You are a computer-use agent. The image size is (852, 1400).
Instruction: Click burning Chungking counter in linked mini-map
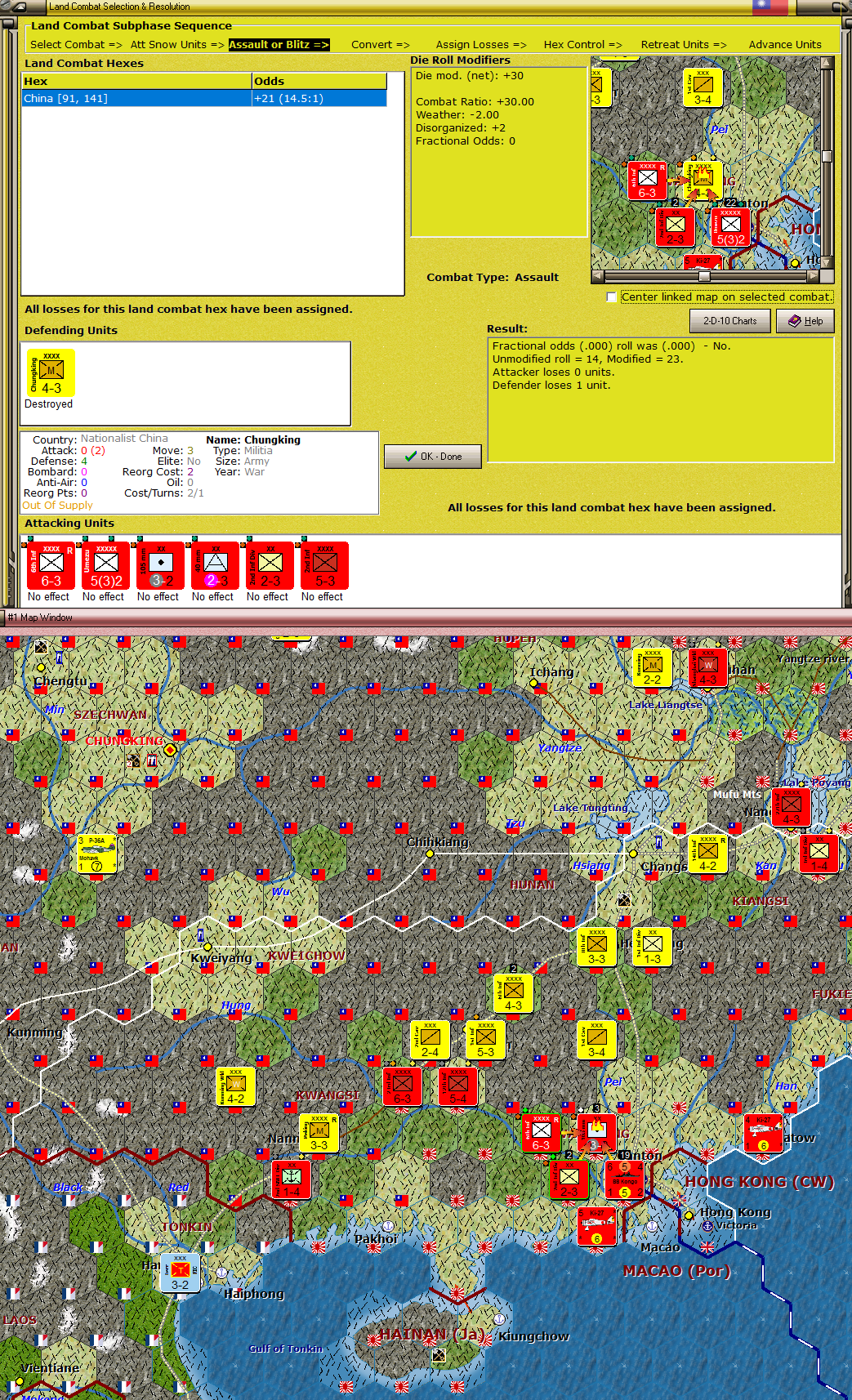click(x=703, y=181)
